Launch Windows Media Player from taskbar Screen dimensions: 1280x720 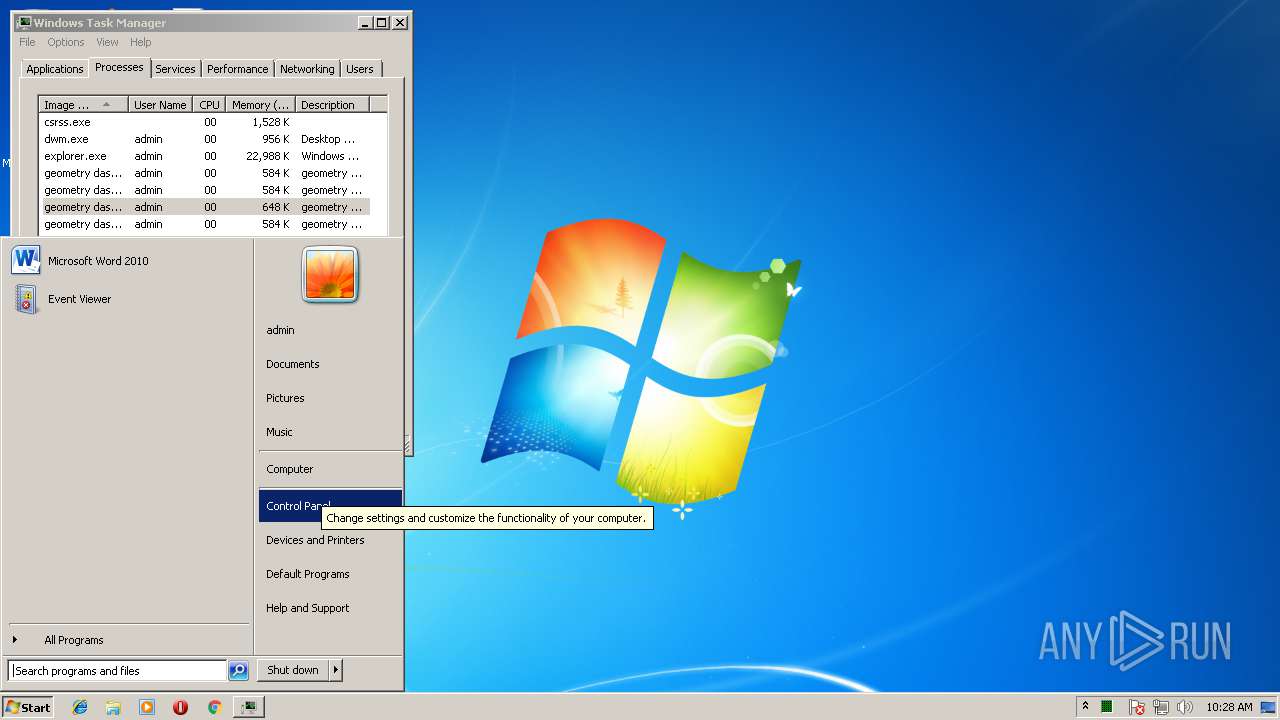(x=147, y=707)
